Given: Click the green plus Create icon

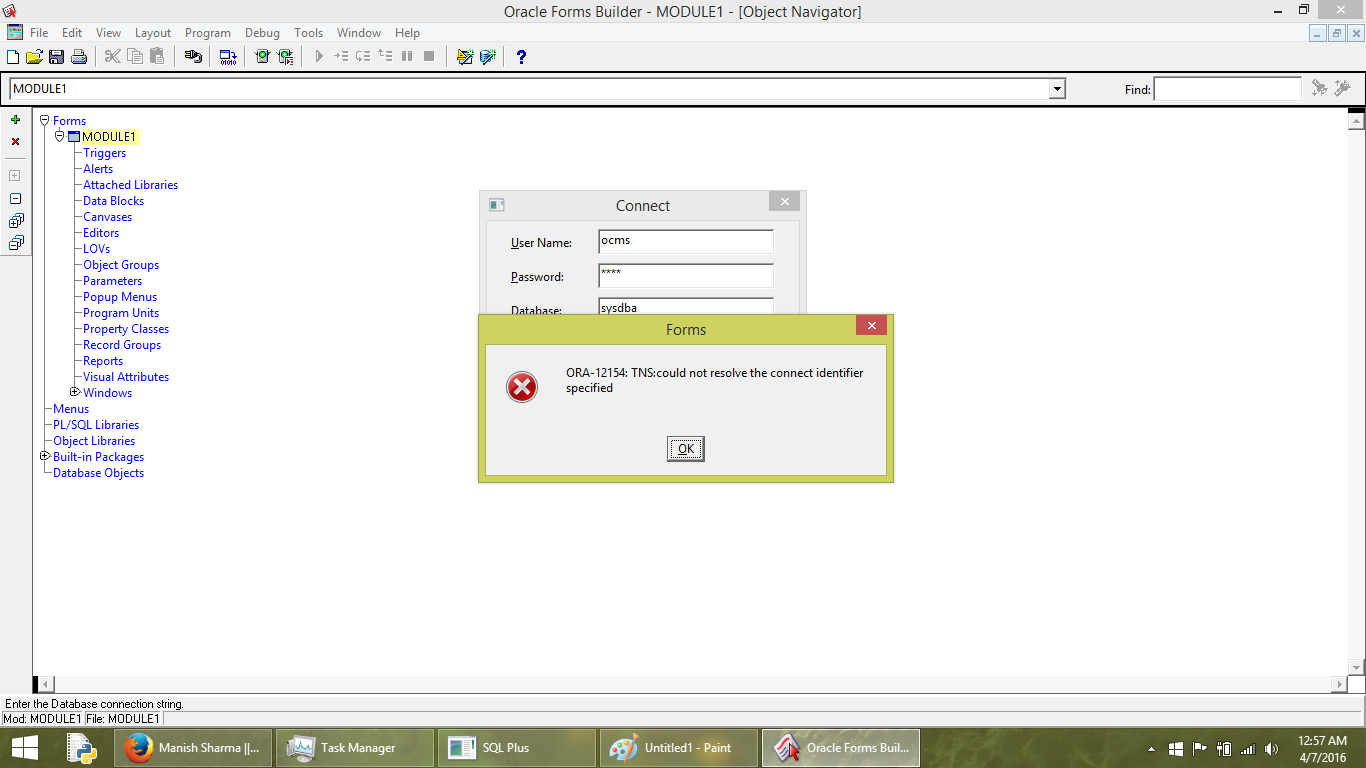Looking at the screenshot, I should click(x=15, y=120).
